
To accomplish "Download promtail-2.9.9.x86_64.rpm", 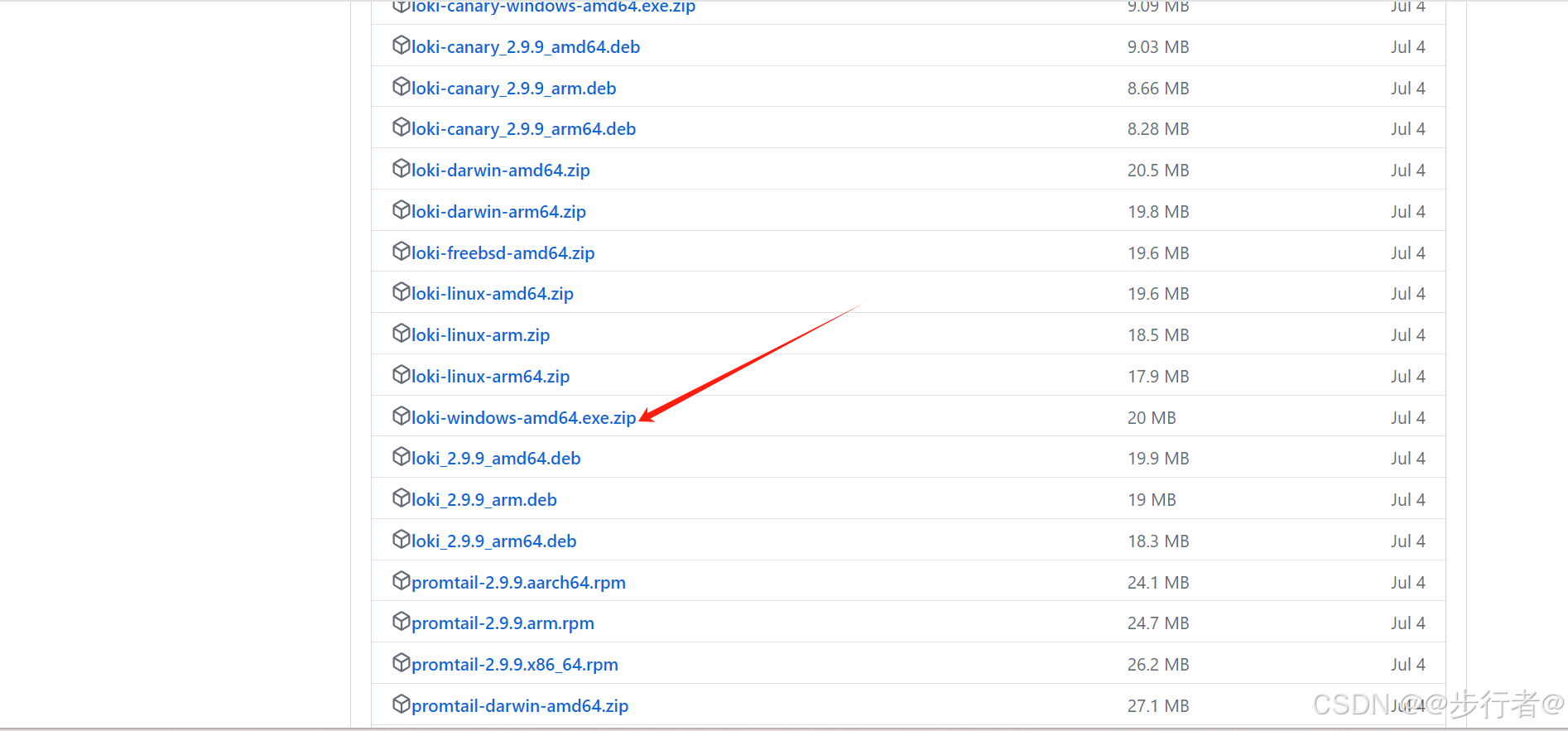I will click(515, 665).
